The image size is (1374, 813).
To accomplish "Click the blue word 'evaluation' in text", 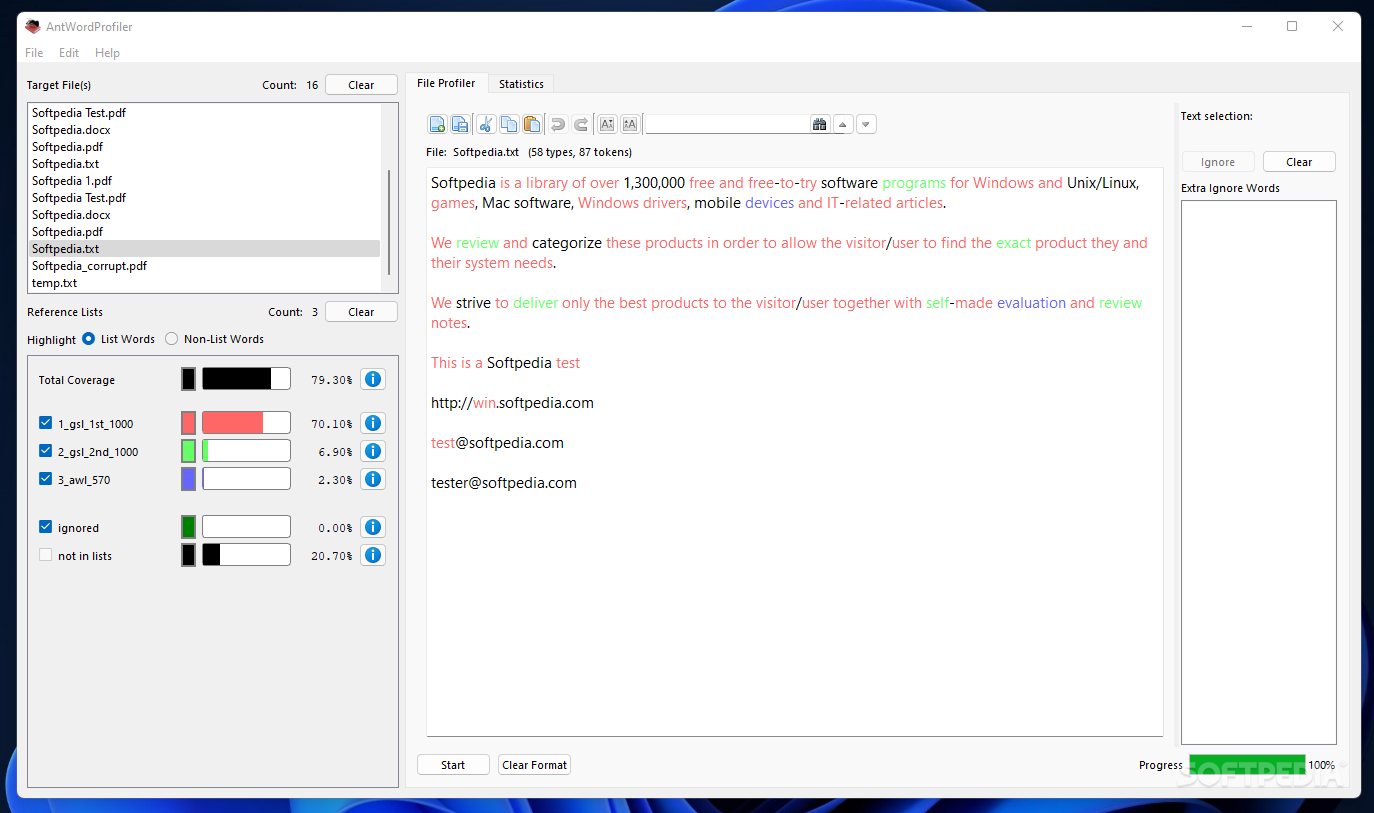I will (x=1031, y=303).
